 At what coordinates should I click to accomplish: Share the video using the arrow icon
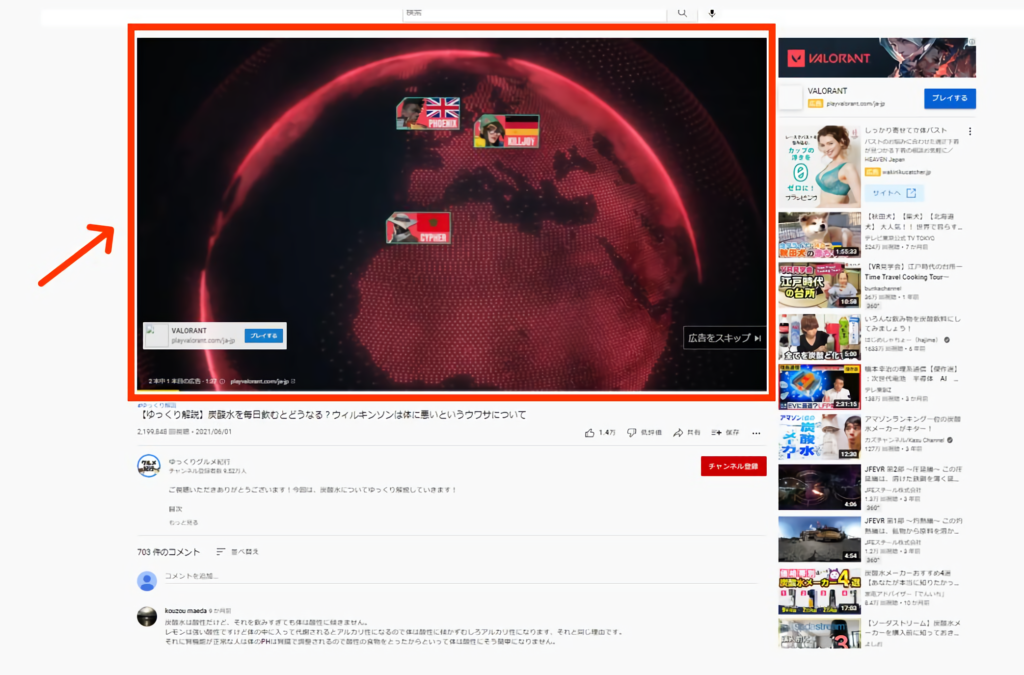coord(678,433)
